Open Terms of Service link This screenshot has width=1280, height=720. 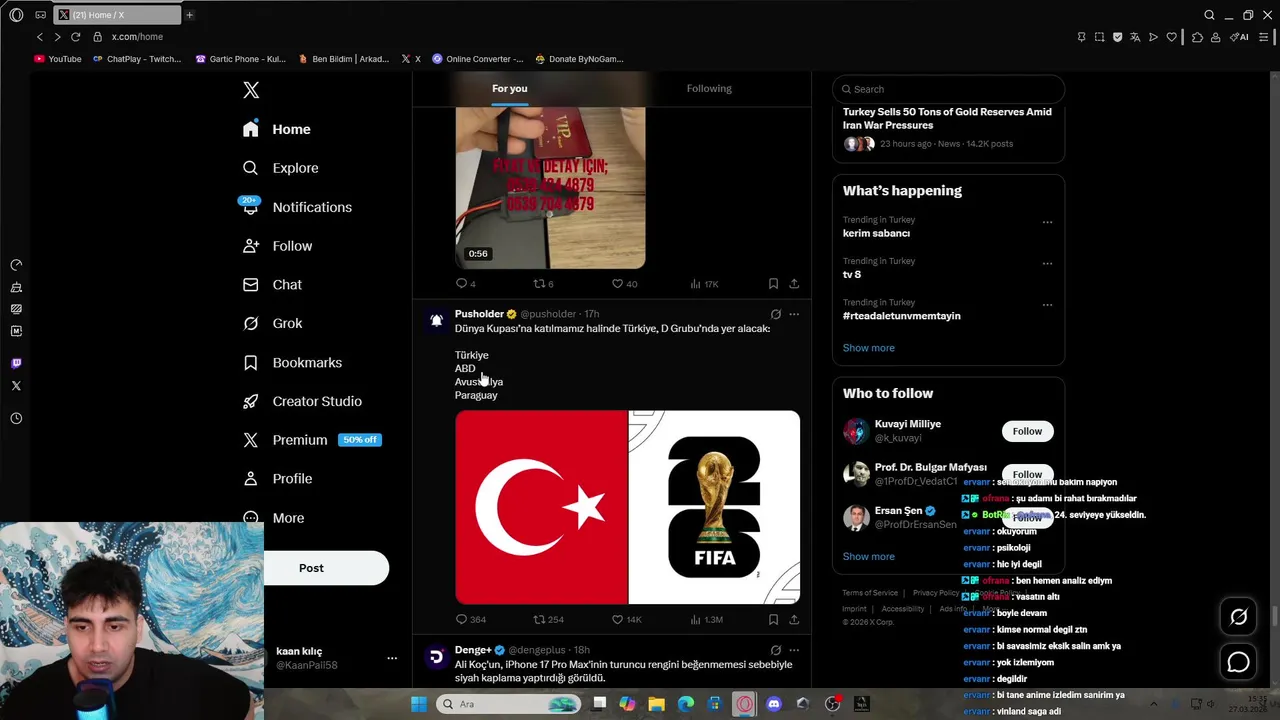tap(870, 593)
